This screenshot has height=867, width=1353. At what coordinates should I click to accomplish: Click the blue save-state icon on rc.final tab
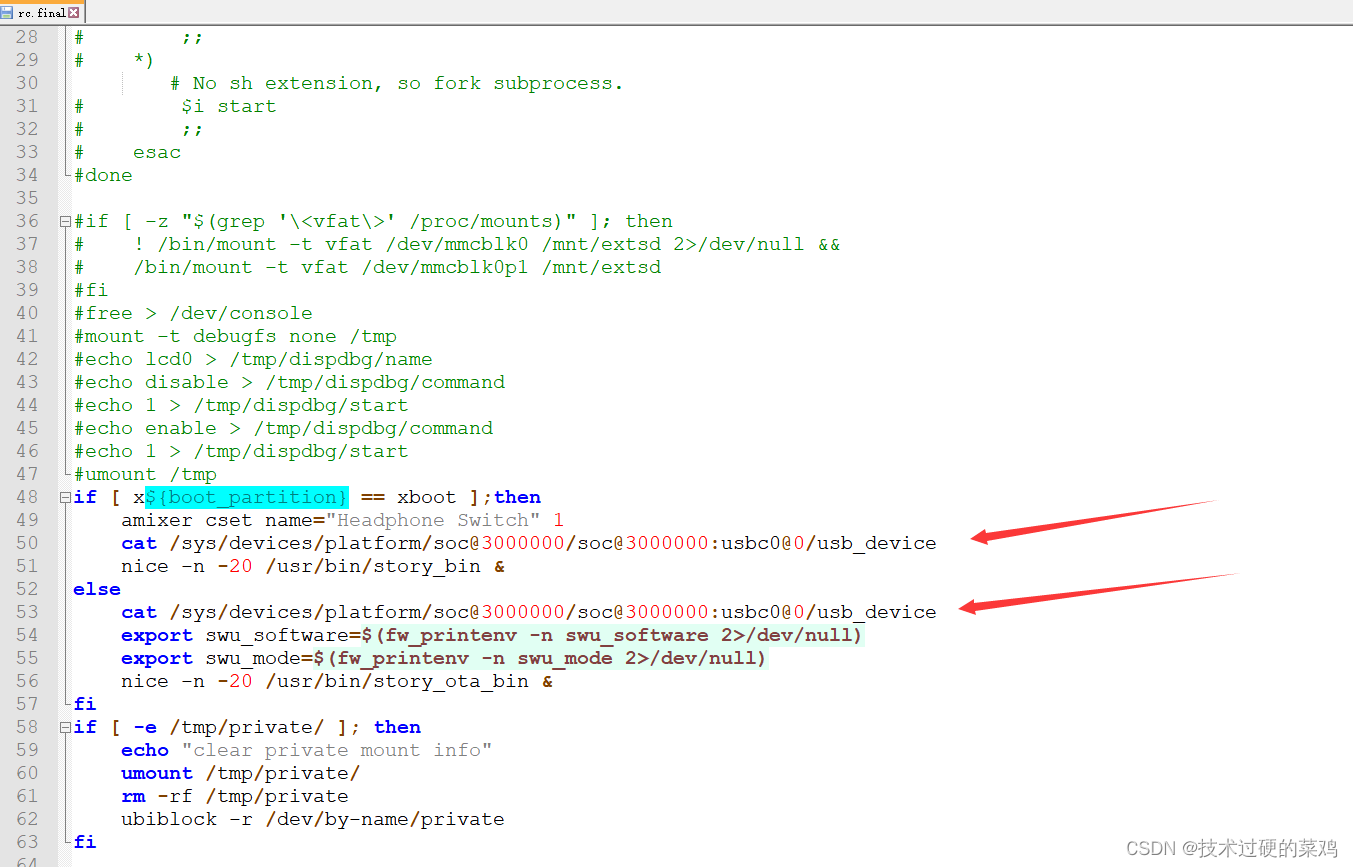8,12
